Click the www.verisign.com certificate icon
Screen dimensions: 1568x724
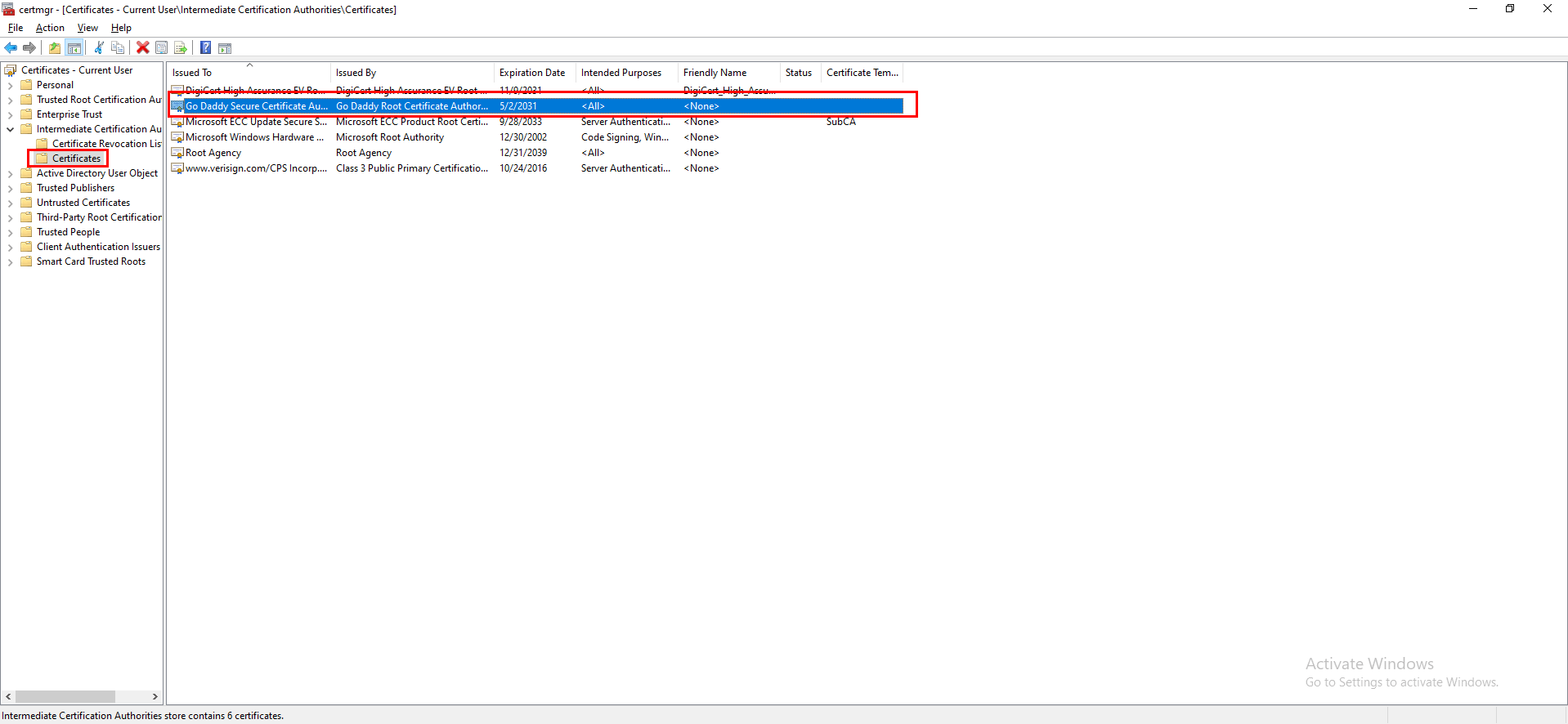[177, 168]
